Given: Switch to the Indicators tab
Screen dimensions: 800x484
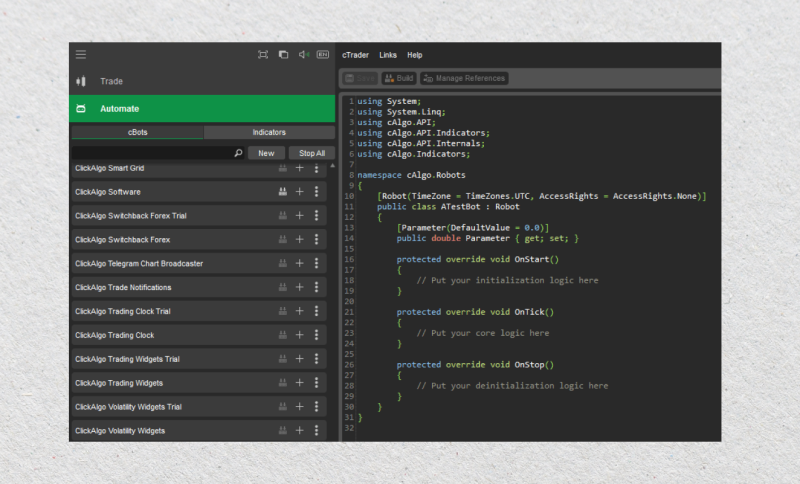Looking at the screenshot, I should click(x=269, y=132).
